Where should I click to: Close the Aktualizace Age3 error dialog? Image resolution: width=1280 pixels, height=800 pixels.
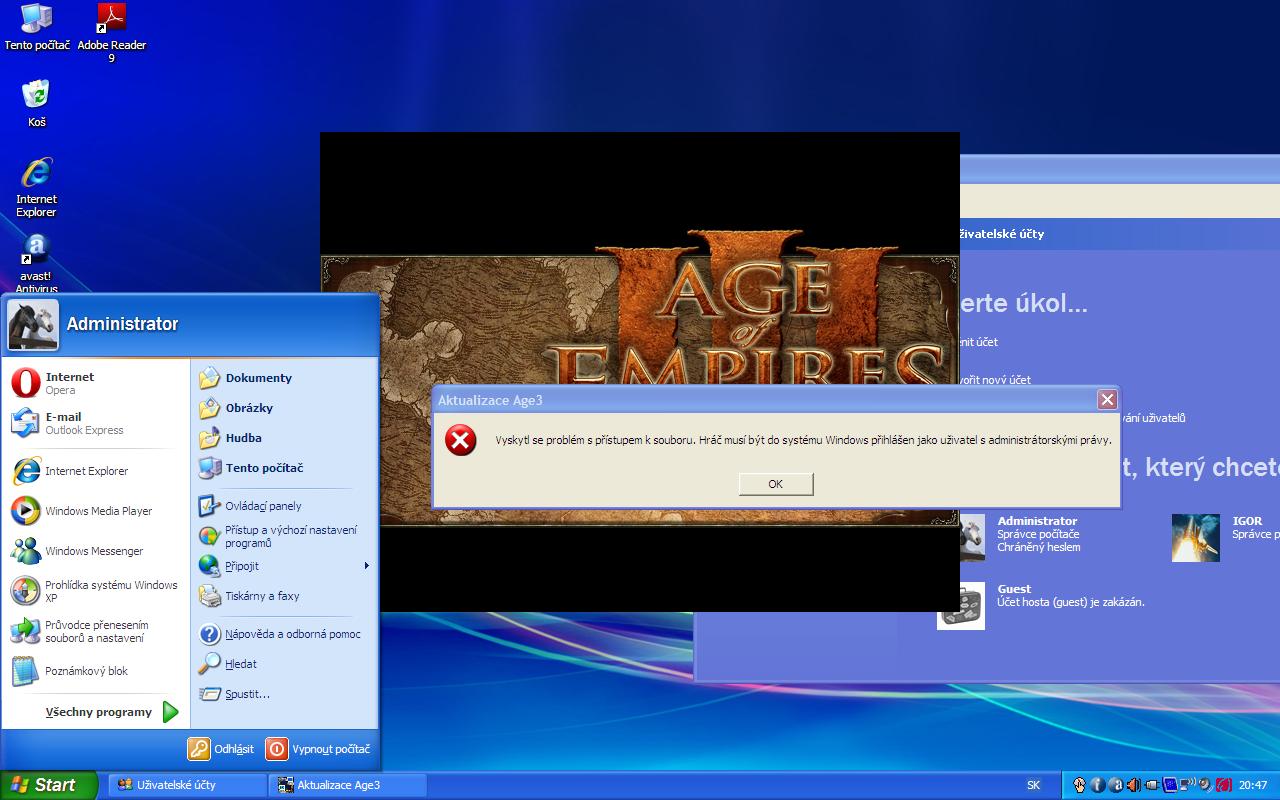click(x=1106, y=400)
